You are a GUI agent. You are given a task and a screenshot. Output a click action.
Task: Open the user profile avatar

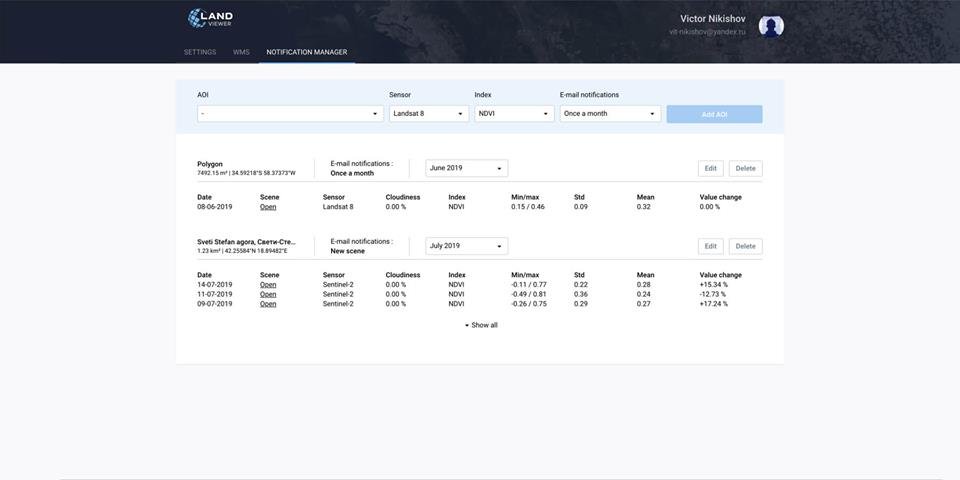[x=771, y=26]
